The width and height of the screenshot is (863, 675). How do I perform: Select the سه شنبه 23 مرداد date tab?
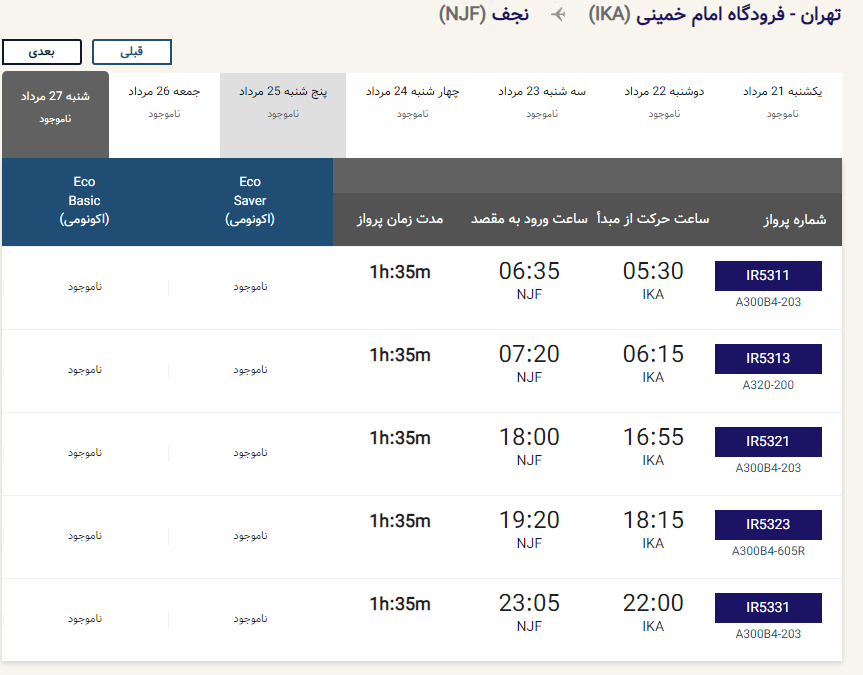[x=542, y=115]
